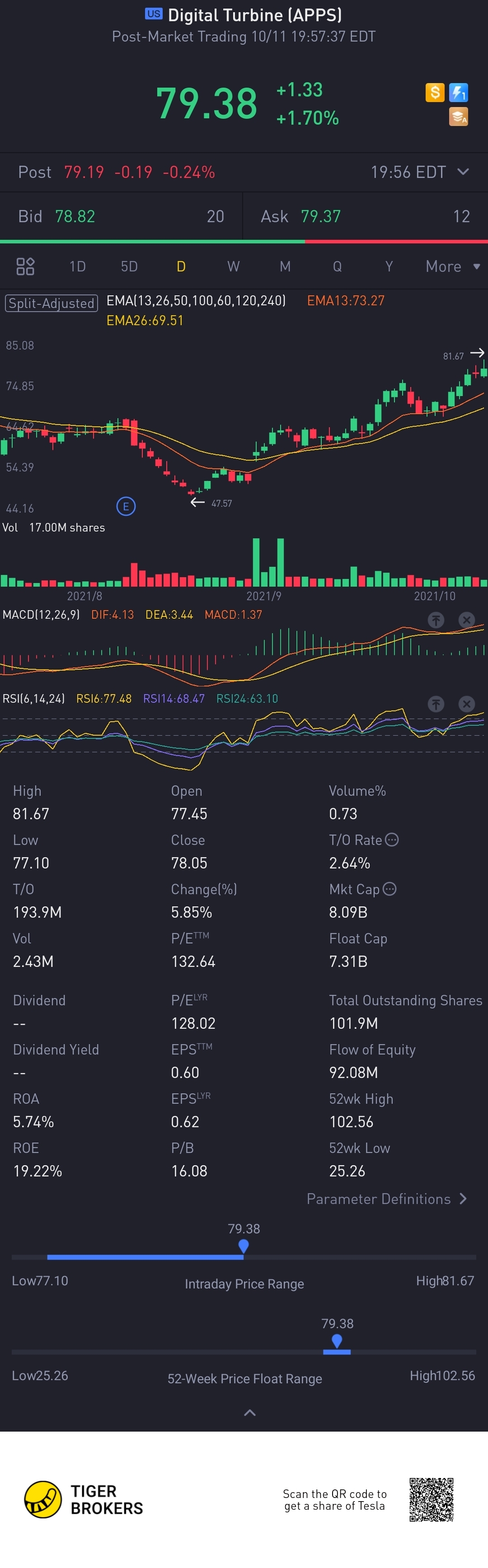Tap the Tesla share QR code

(432, 1499)
